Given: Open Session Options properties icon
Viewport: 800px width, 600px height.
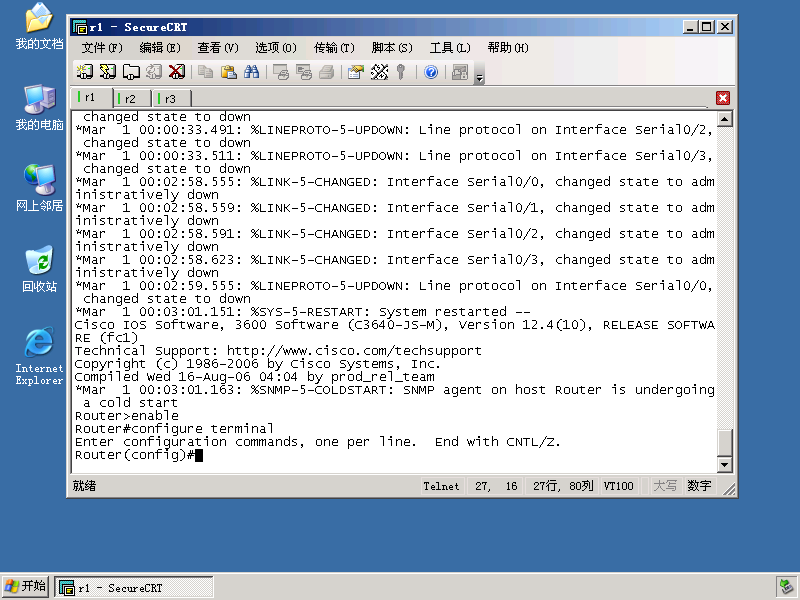Looking at the screenshot, I should pos(356,72).
